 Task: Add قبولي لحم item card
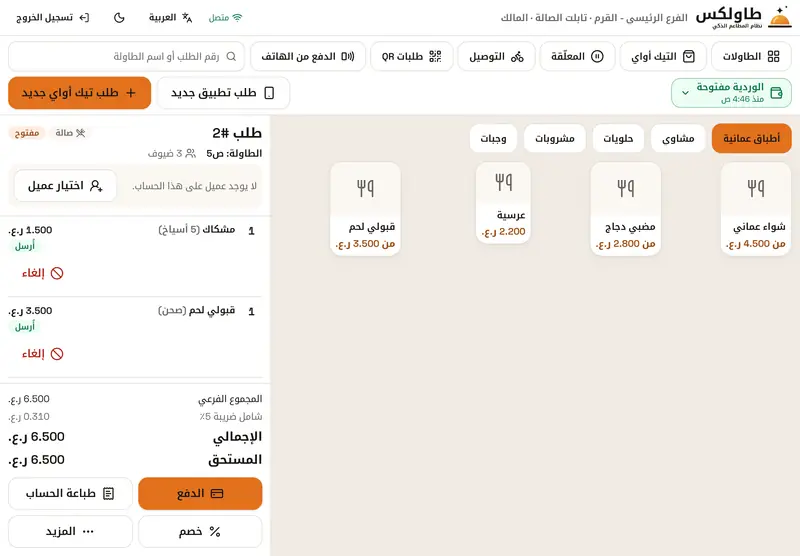point(365,209)
